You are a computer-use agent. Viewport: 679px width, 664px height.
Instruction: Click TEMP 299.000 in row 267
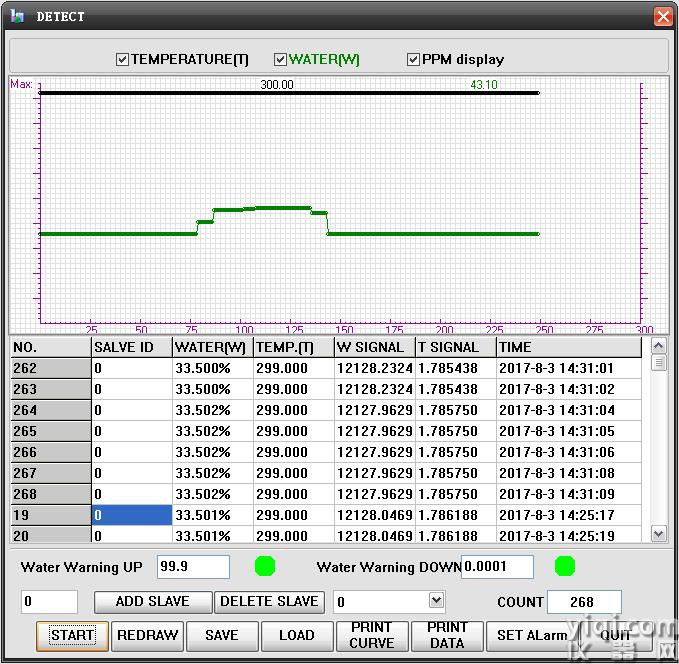coord(294,473)
